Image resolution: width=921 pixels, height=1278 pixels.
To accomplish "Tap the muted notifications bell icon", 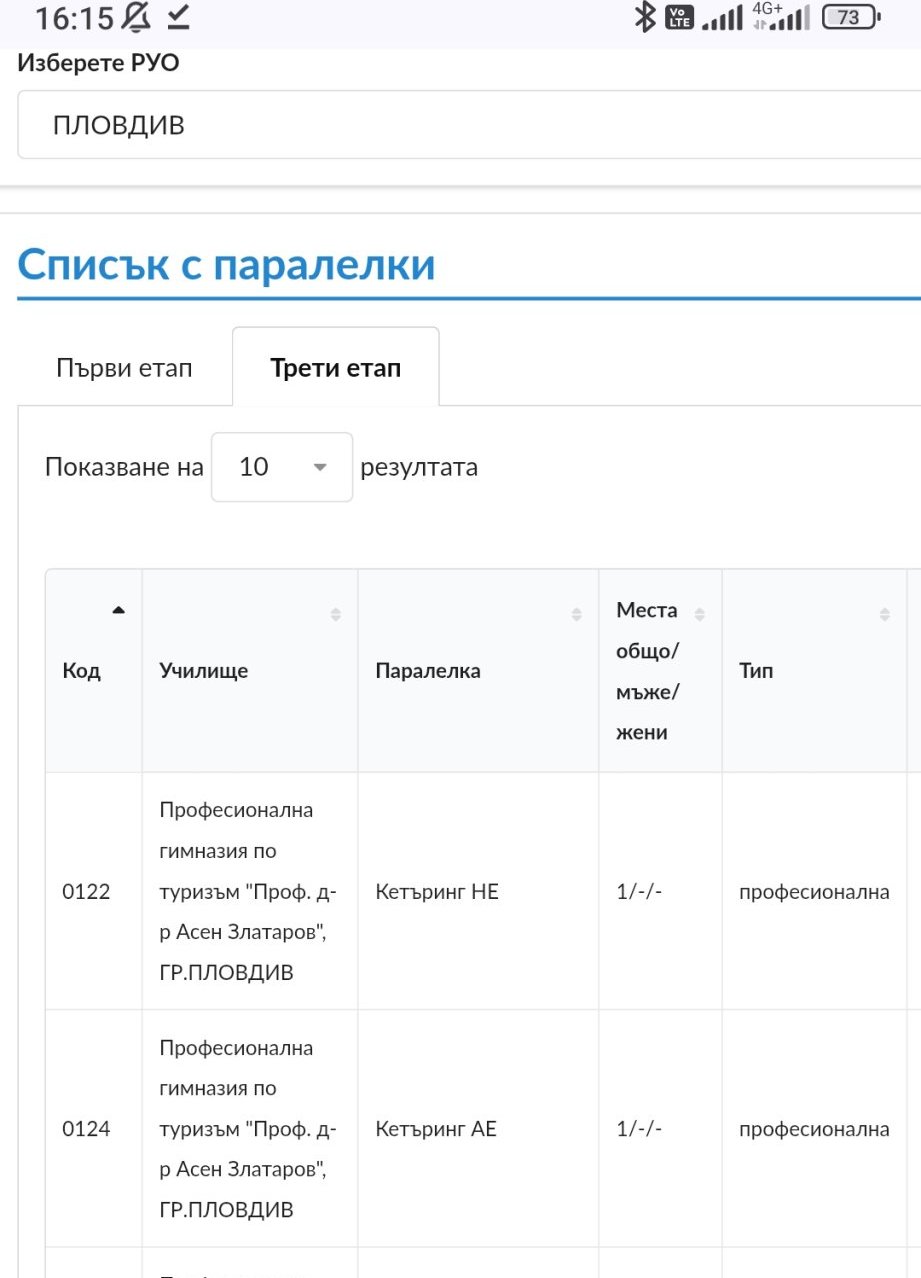I will 135,17.
